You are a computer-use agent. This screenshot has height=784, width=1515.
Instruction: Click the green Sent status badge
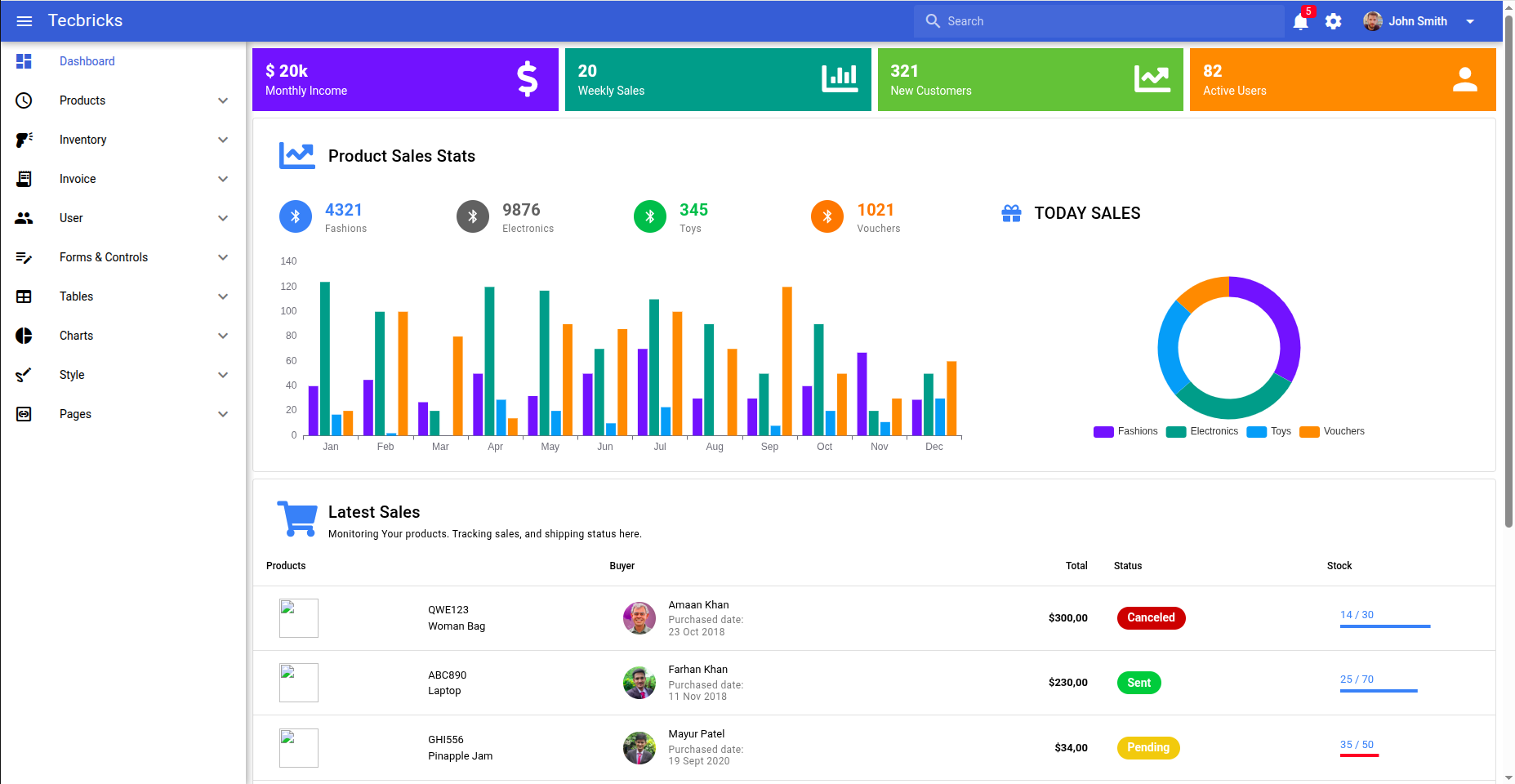[x=1138, y=683]
